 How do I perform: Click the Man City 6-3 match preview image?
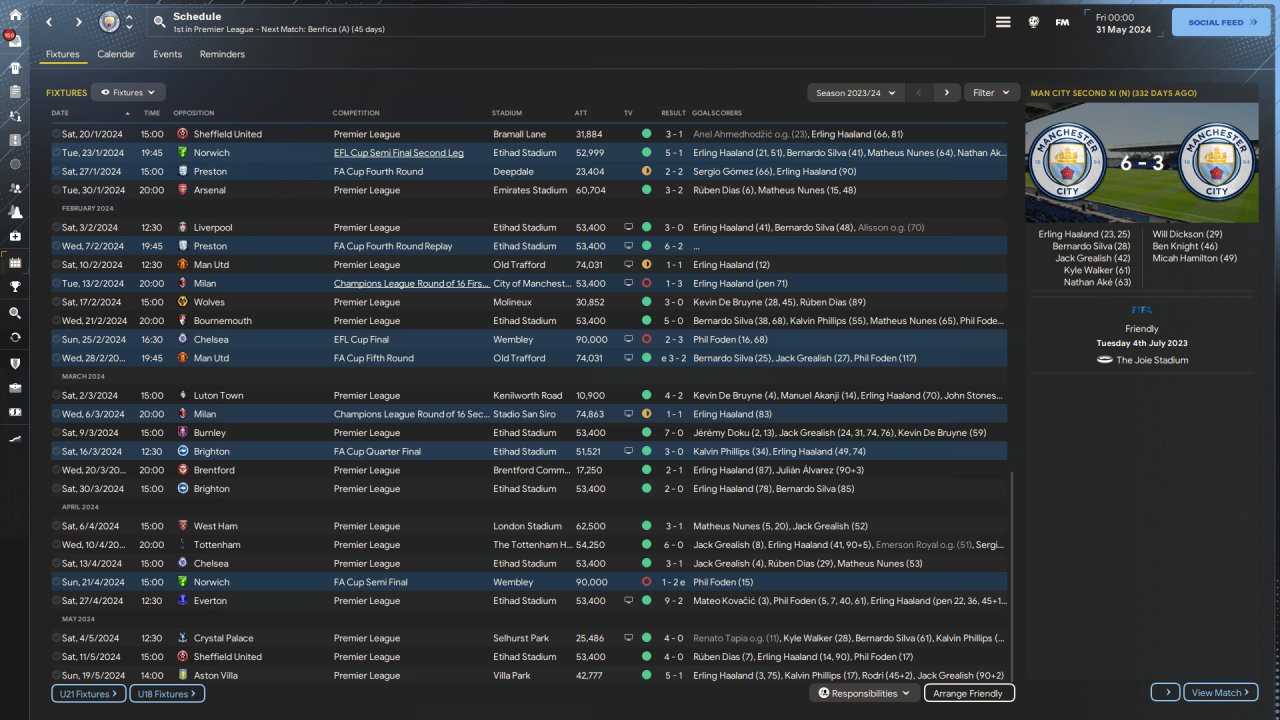1142,162
